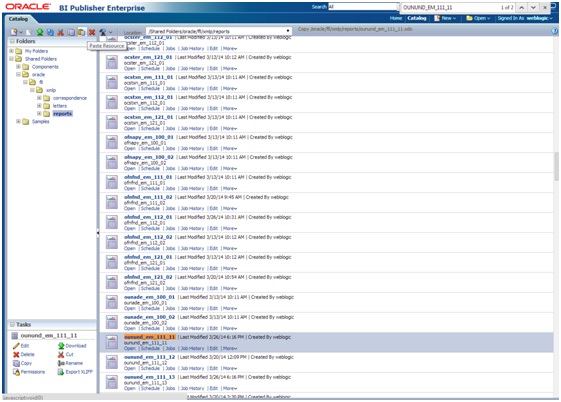This screenshot has width=561, height=402.
Task: Click the tools icon in catalog toolbar
Action: (x=103, y=32)
